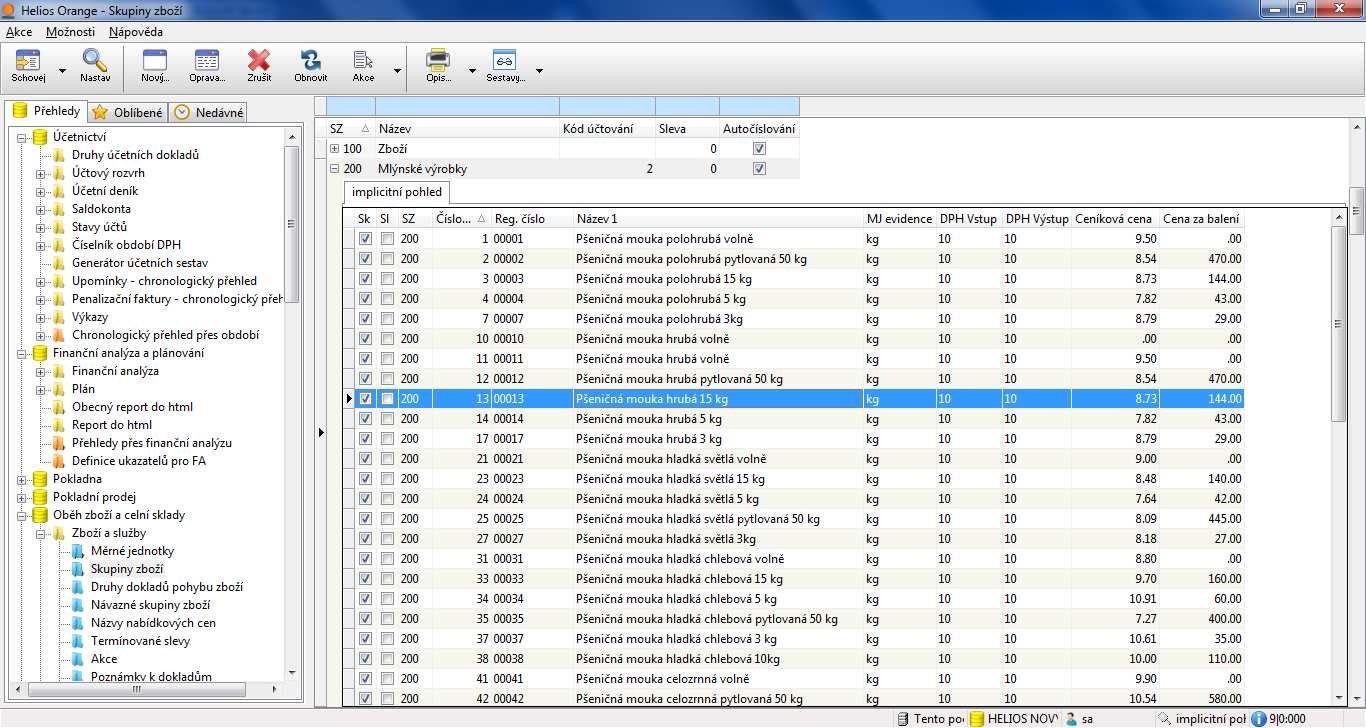Open Názvy nabídkových cen item
This screenshot has height=728, width=1366.
click(x=153, y=623)
